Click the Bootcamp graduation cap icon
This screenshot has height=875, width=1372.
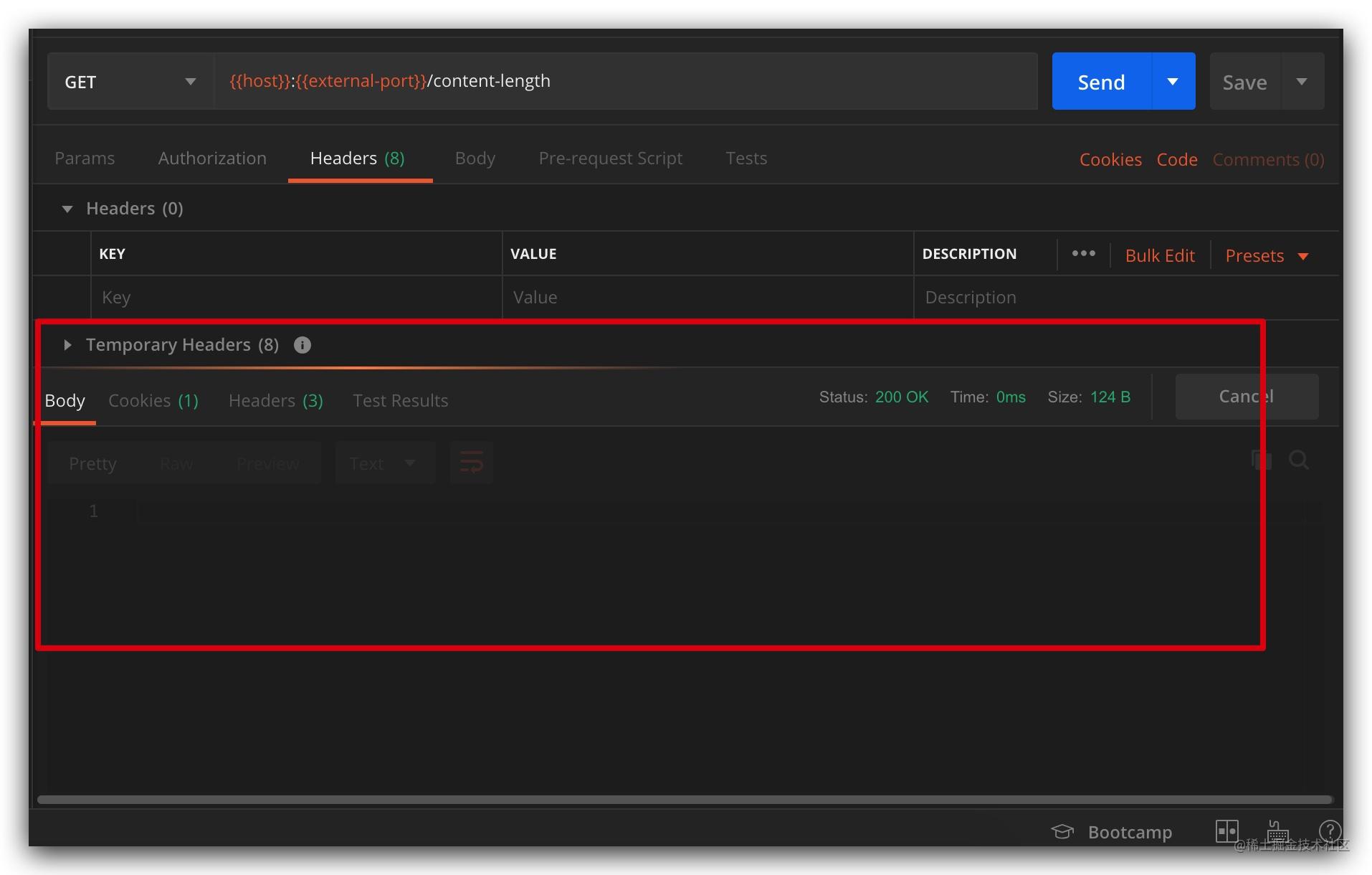1062,831
